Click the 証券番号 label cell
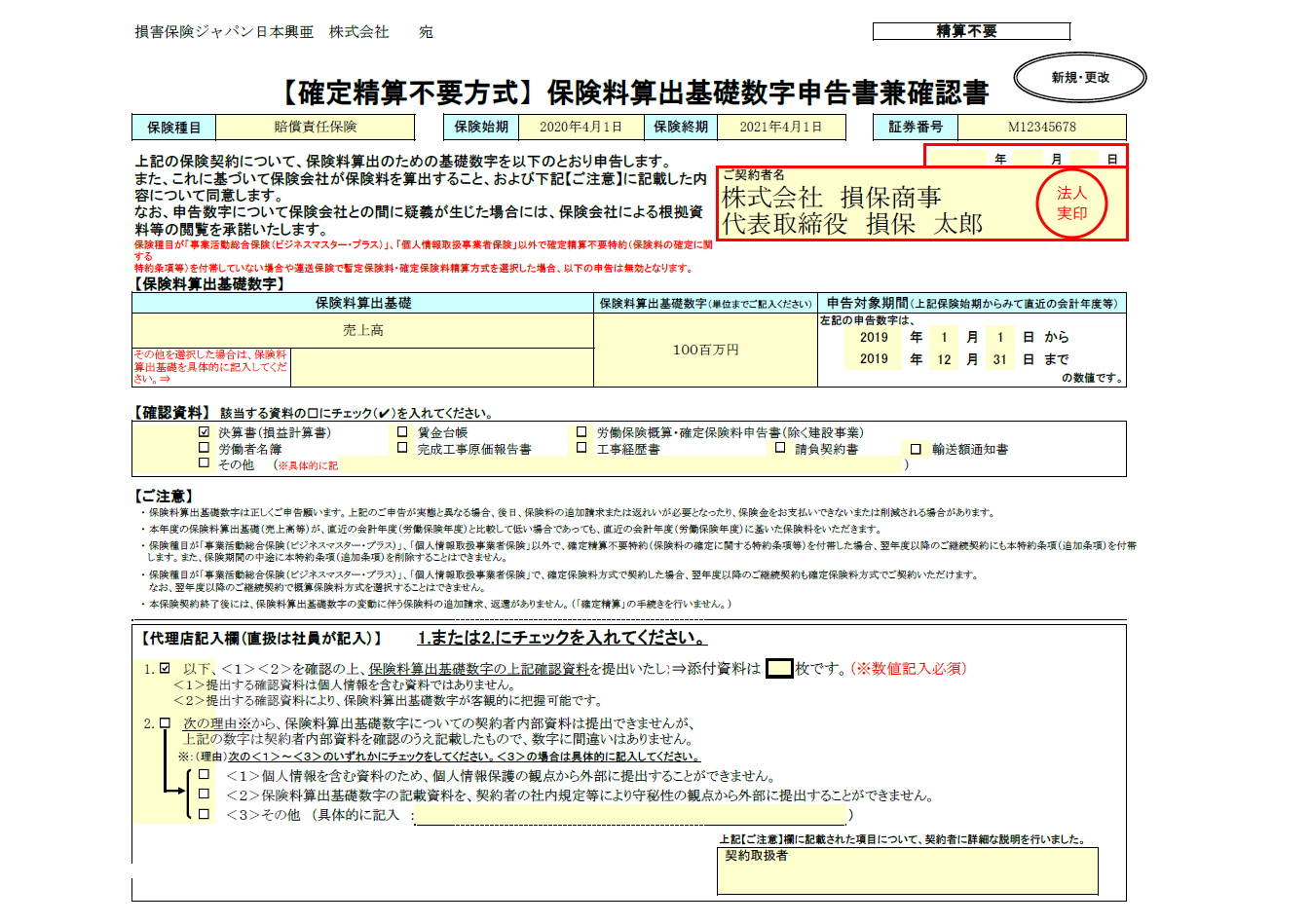Screen dimensions: 1311x924 916,128
